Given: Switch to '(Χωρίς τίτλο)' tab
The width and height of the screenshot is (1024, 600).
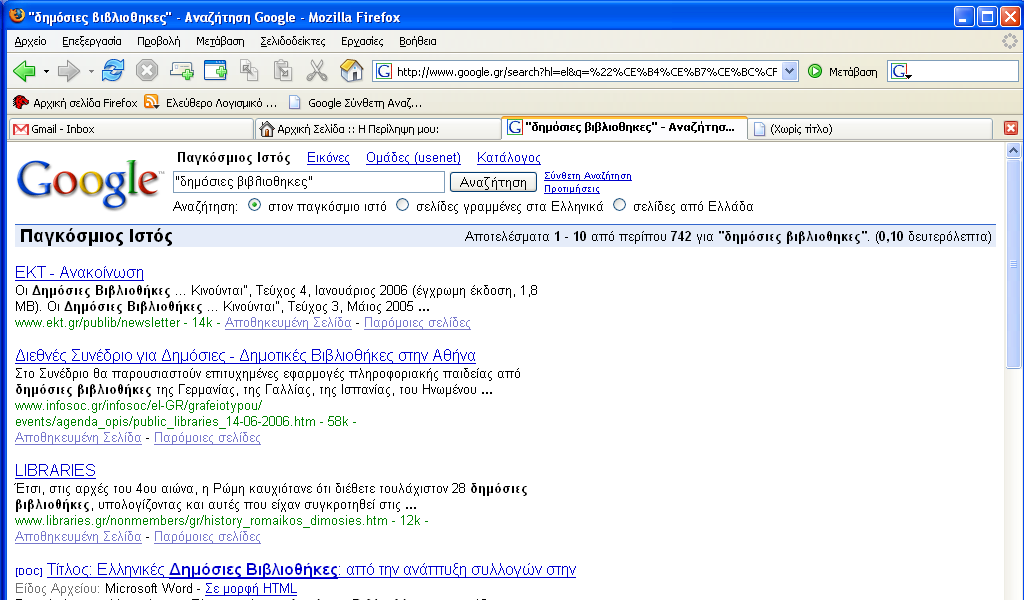Looking at the screenshot, I should 870,129.
